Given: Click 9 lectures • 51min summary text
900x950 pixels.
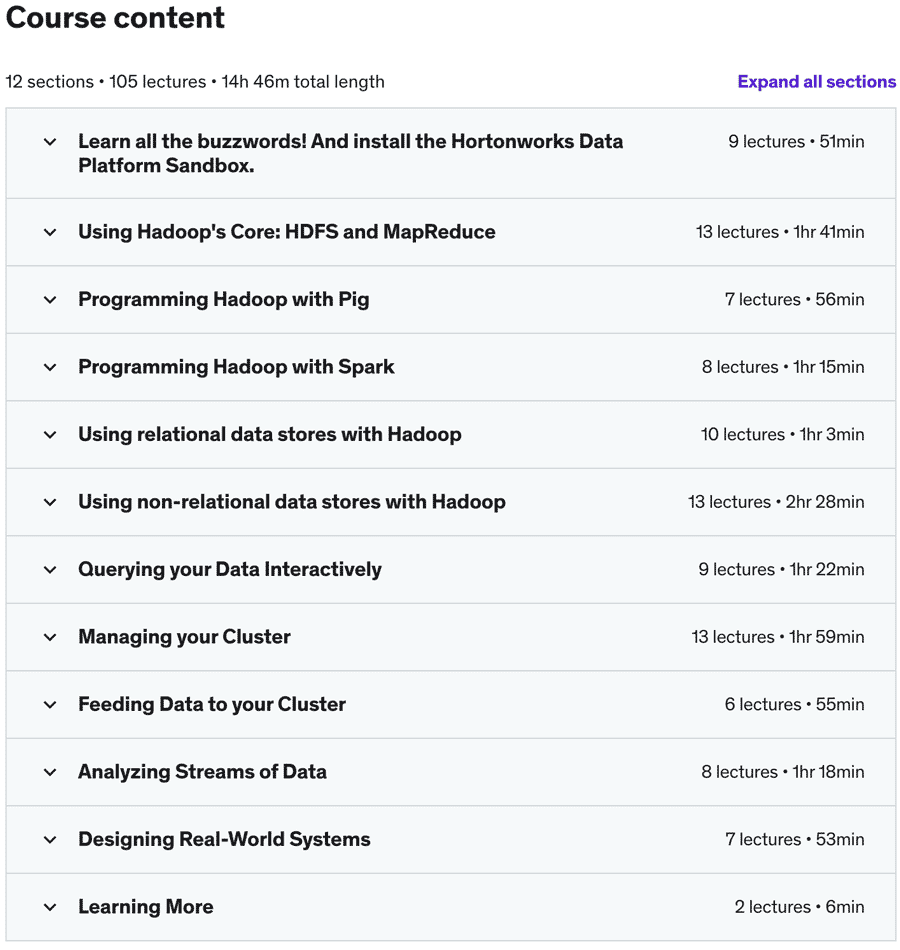Looking at the screenshot, I should tap(796, 142).
